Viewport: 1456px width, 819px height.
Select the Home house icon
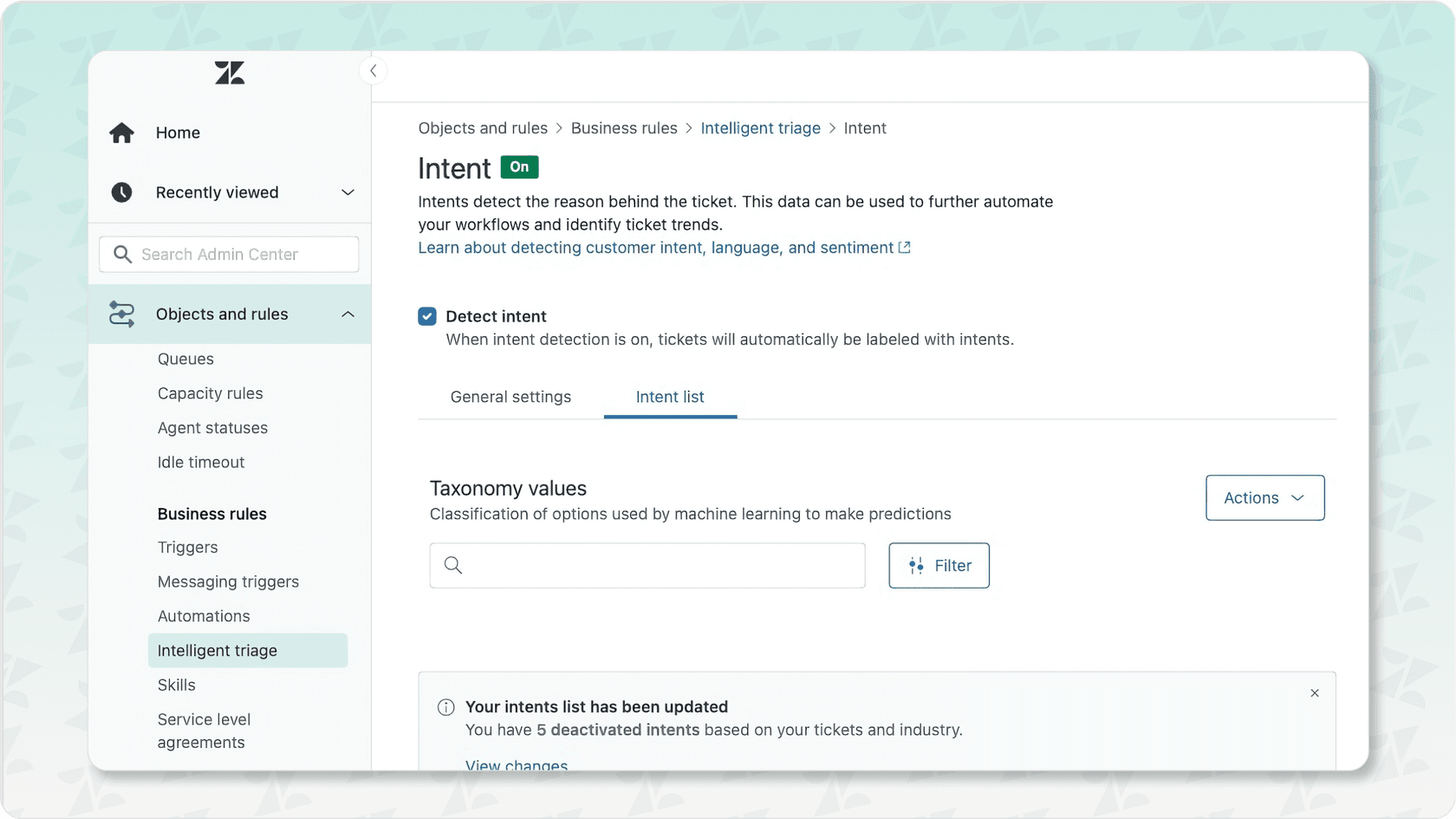click(121, 132)
